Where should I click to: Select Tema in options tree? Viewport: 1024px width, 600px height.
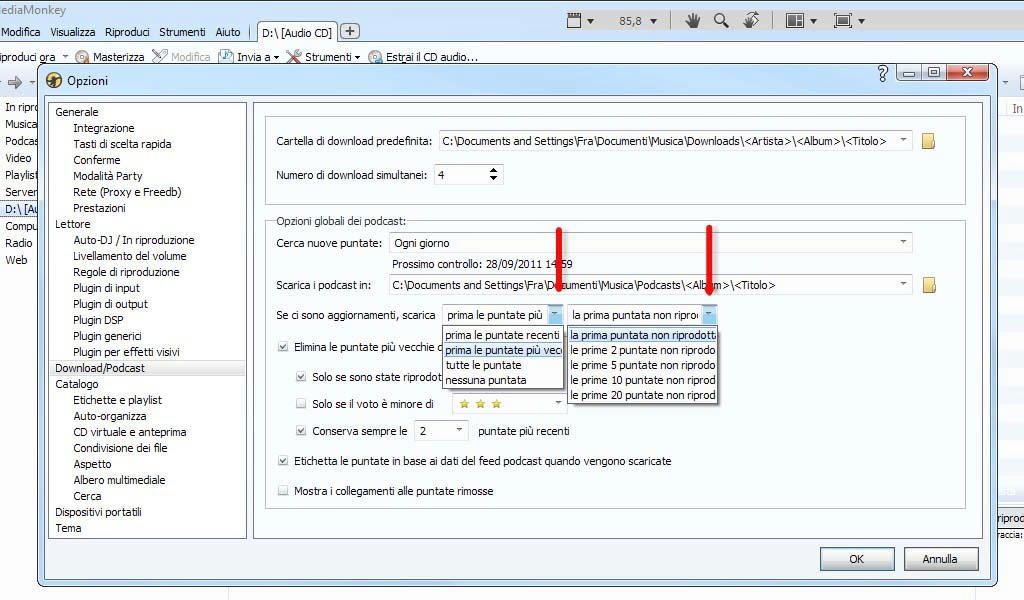point(69,528)
